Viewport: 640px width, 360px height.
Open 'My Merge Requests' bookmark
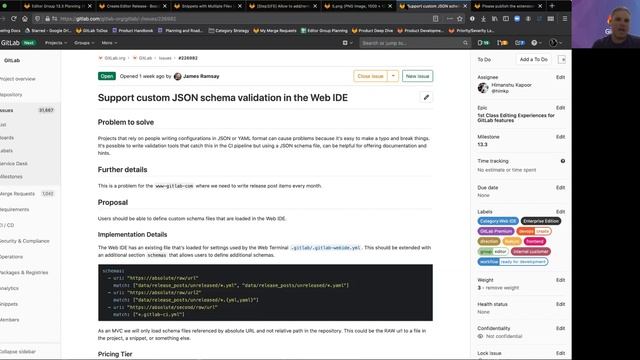tap(276, 31)
